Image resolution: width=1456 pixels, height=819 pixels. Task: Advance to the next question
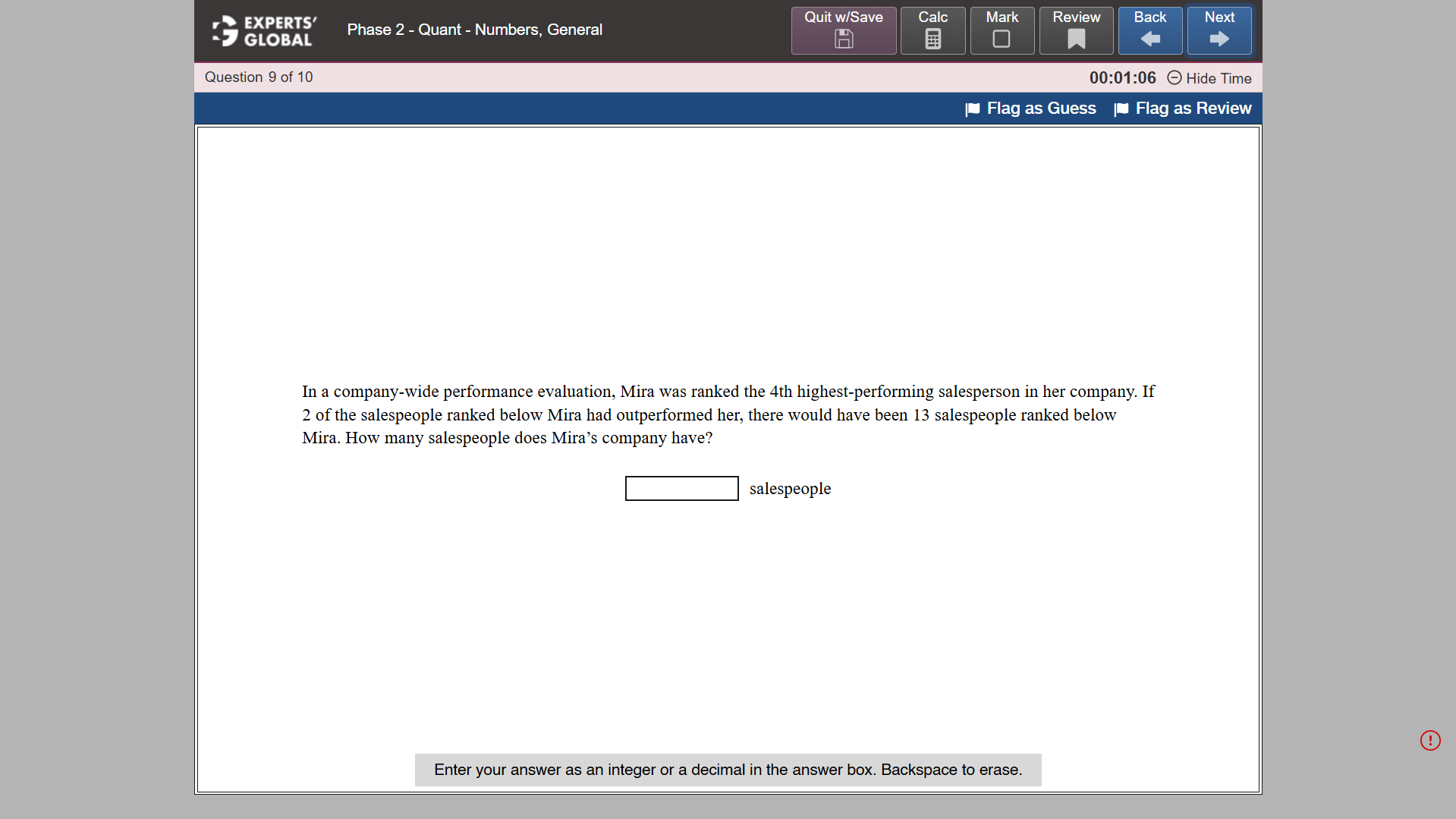[x=1219, y=30]
